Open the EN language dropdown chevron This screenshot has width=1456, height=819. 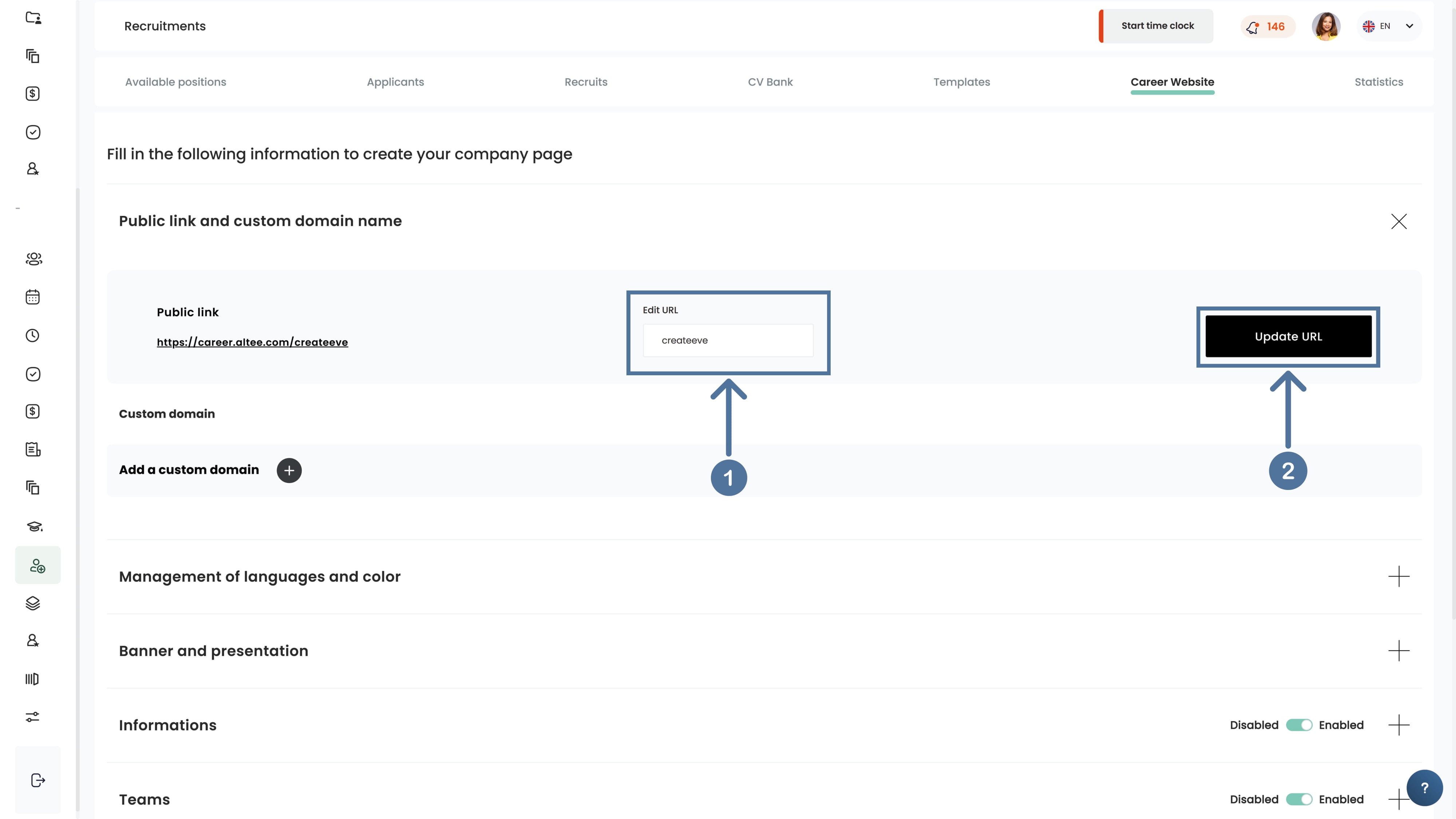pos(1409,26)
